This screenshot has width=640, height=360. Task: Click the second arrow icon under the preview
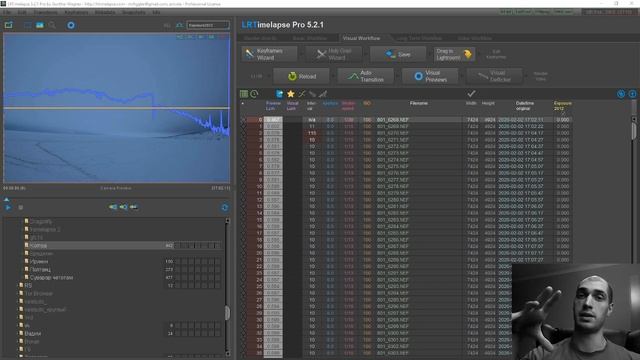123,207
